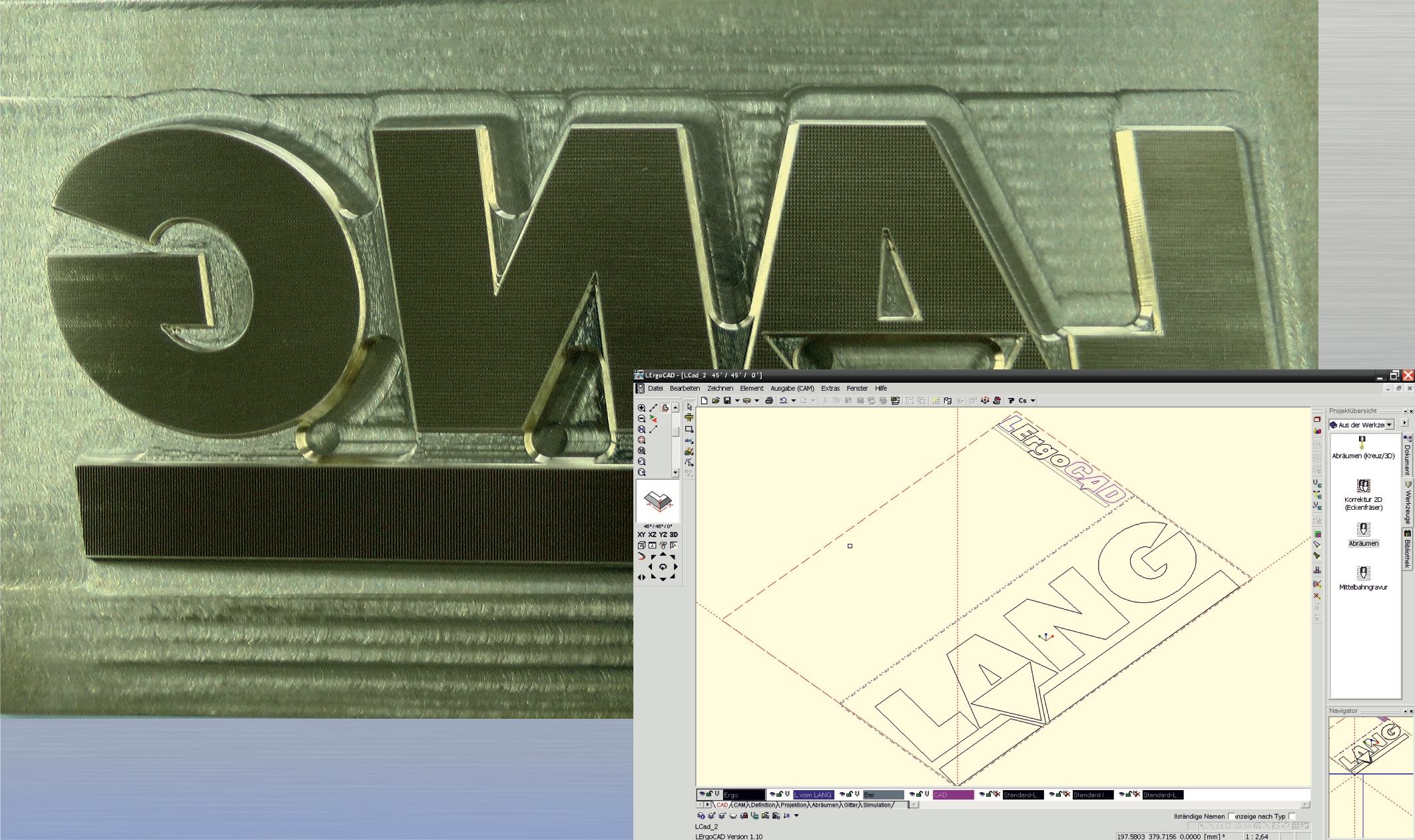
Task: Click the open file folder icon
Action: [x=716, y=401]
